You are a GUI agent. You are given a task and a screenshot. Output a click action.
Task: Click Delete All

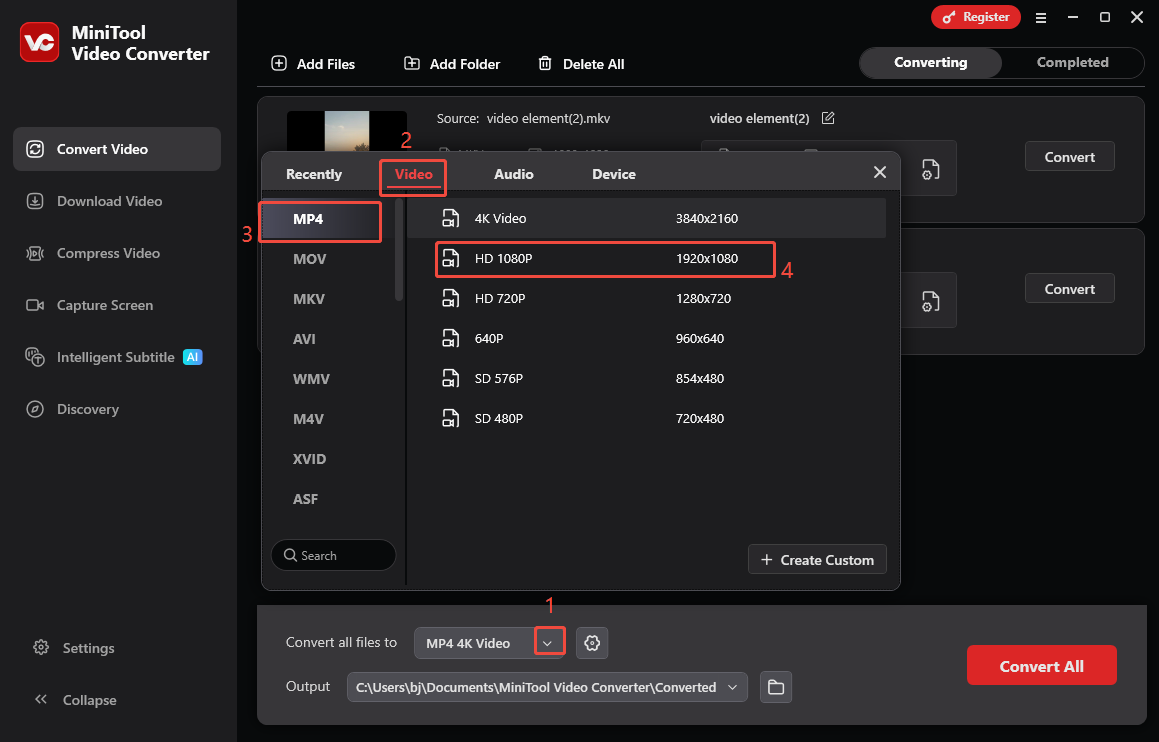point(581,64)
